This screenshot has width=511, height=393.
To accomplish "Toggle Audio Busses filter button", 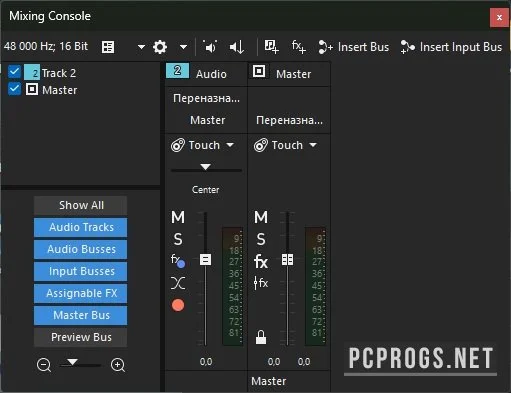I will click(80, 249).
